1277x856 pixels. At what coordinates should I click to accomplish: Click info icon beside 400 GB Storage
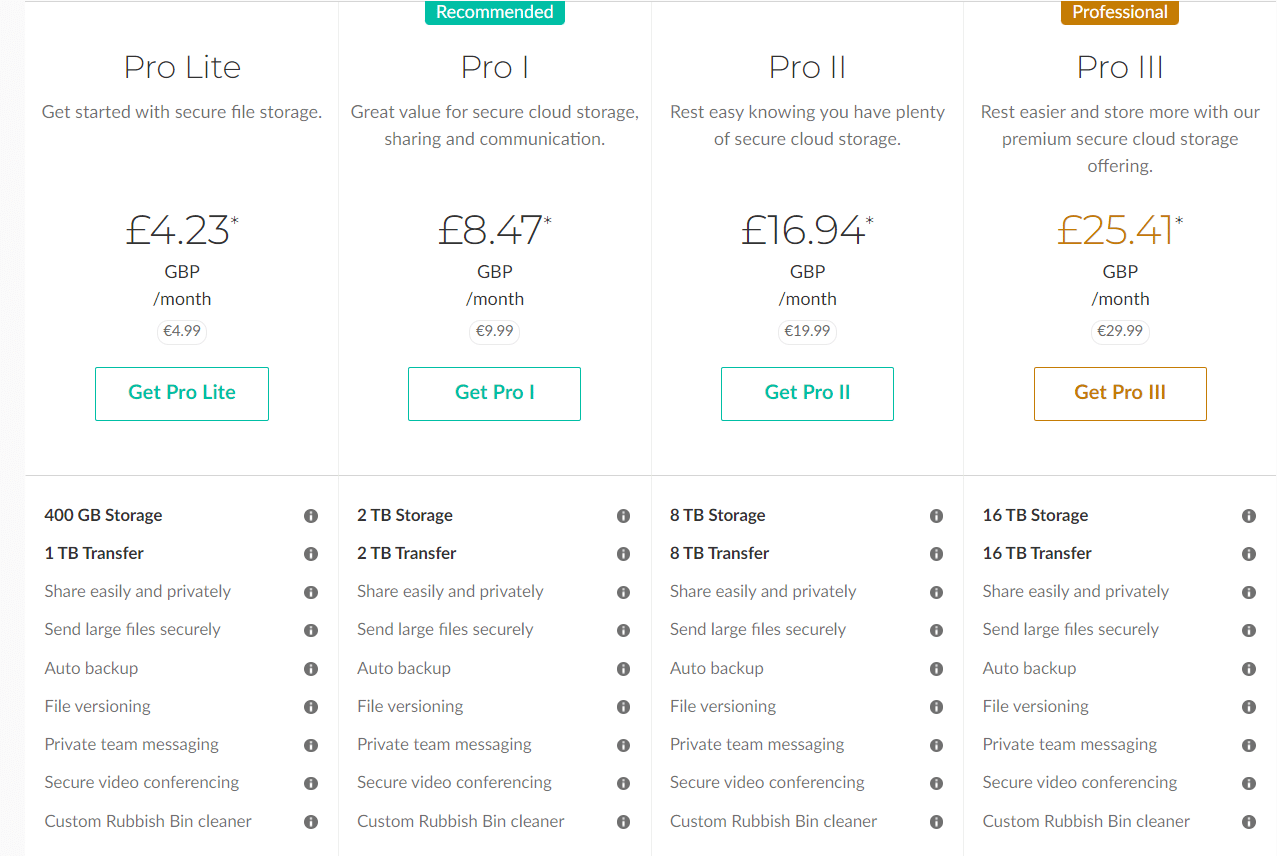tap(311, 516)
